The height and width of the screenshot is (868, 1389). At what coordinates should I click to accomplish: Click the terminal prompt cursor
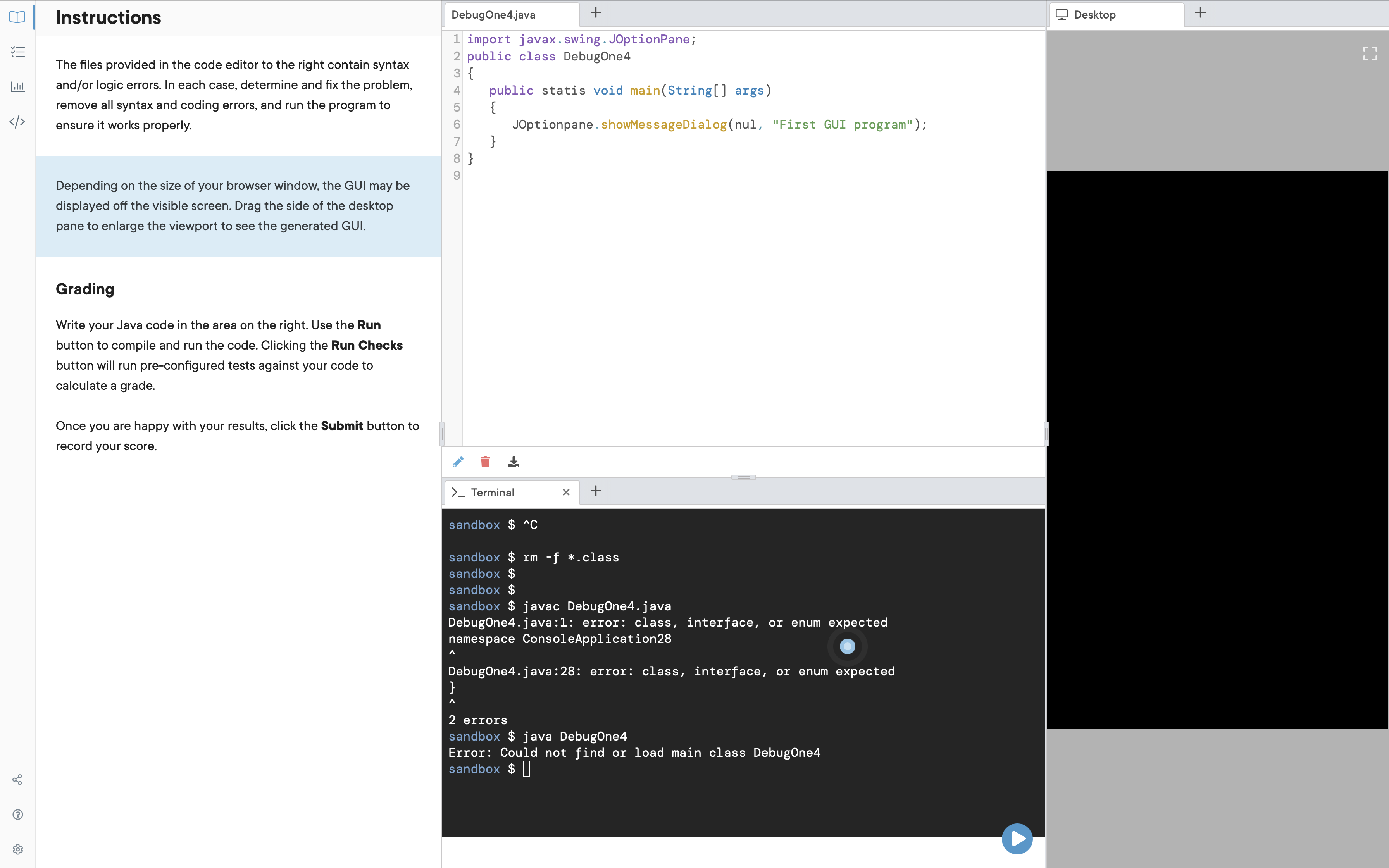[x=526, y=769]
